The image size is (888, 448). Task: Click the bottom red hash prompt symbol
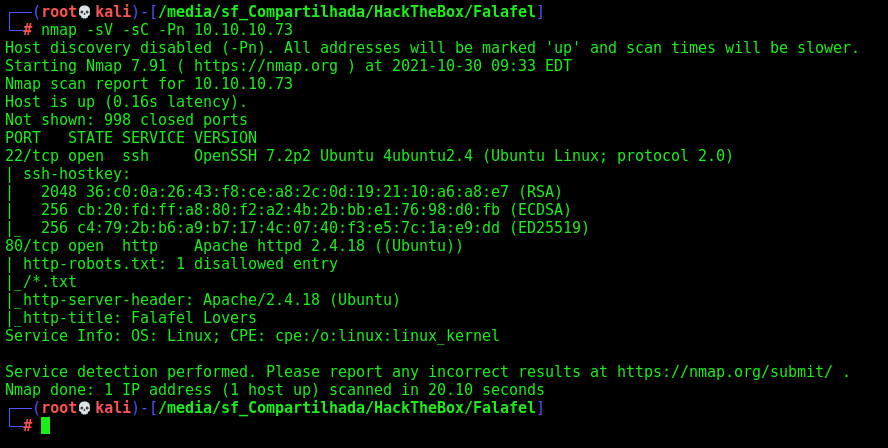point(28,425)
